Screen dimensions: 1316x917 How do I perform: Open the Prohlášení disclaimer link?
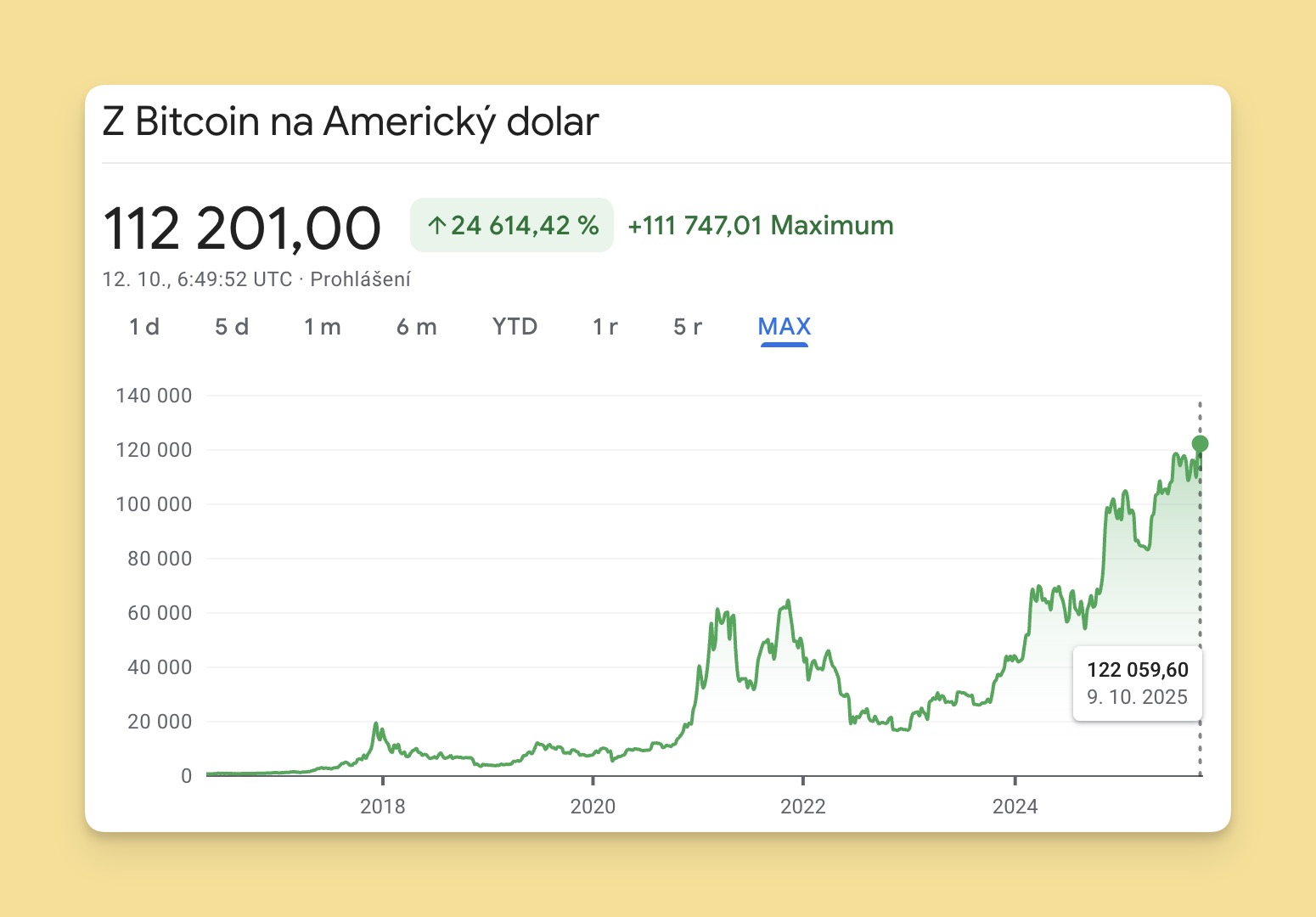click(x=361, y=279)
